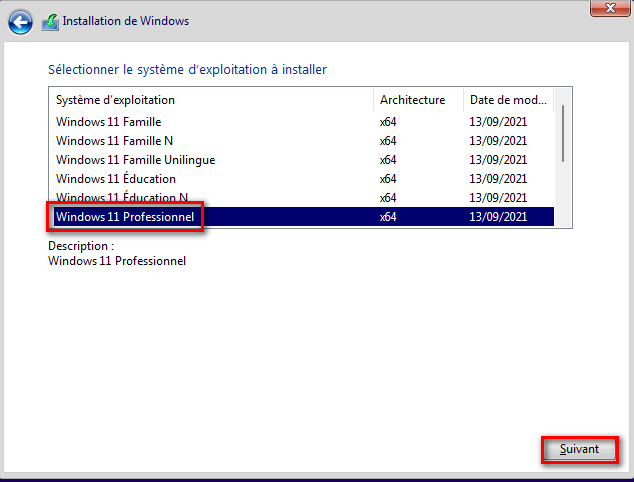Viewport: 634px width, 482px height.
Task: Click the Description text Windows 11 Professionnel
Action: pos(117,261)
